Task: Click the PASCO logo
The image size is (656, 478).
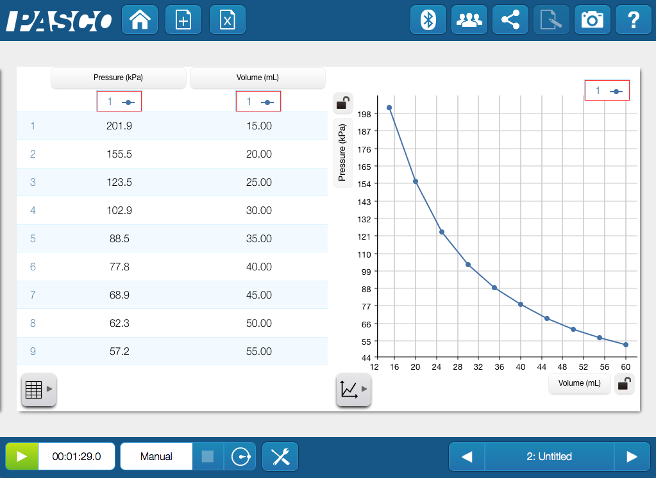Action: (59, 20)
